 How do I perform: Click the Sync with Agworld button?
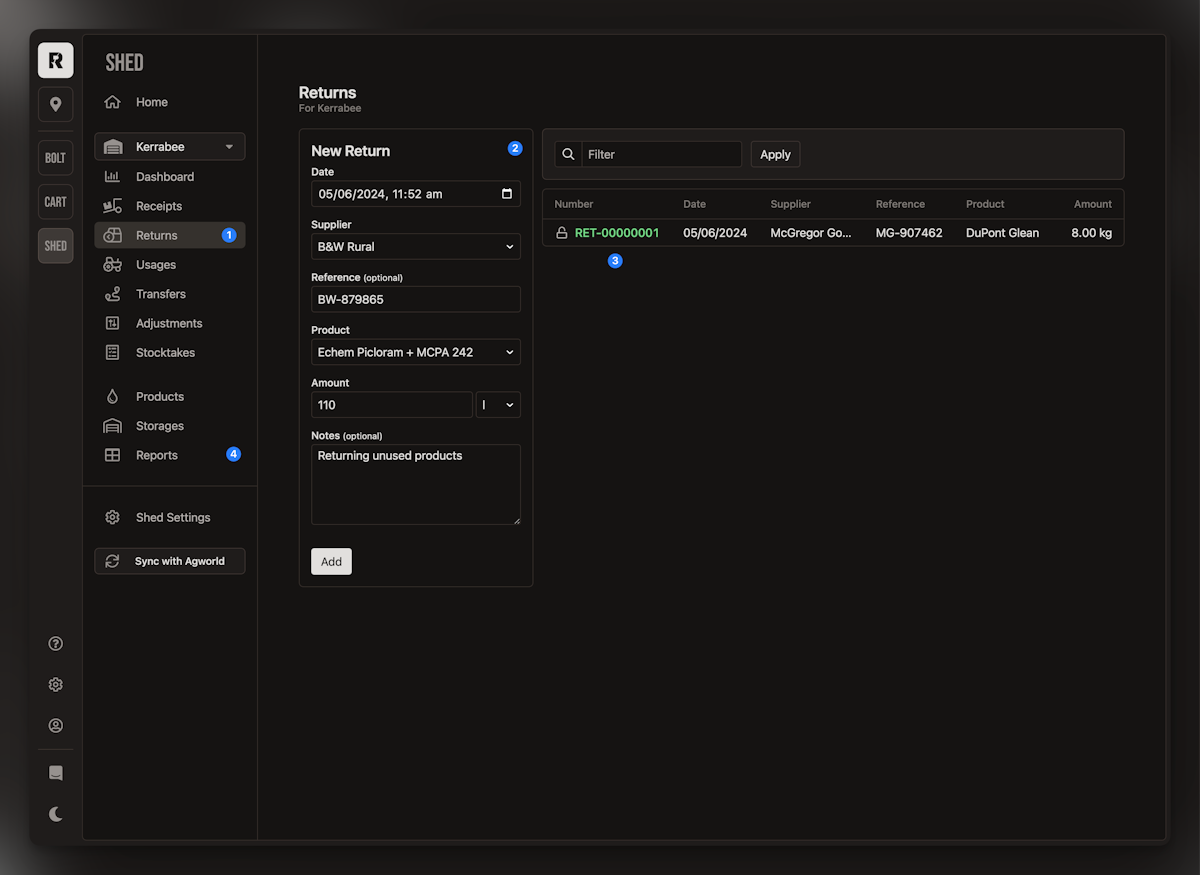coord(169,561)
